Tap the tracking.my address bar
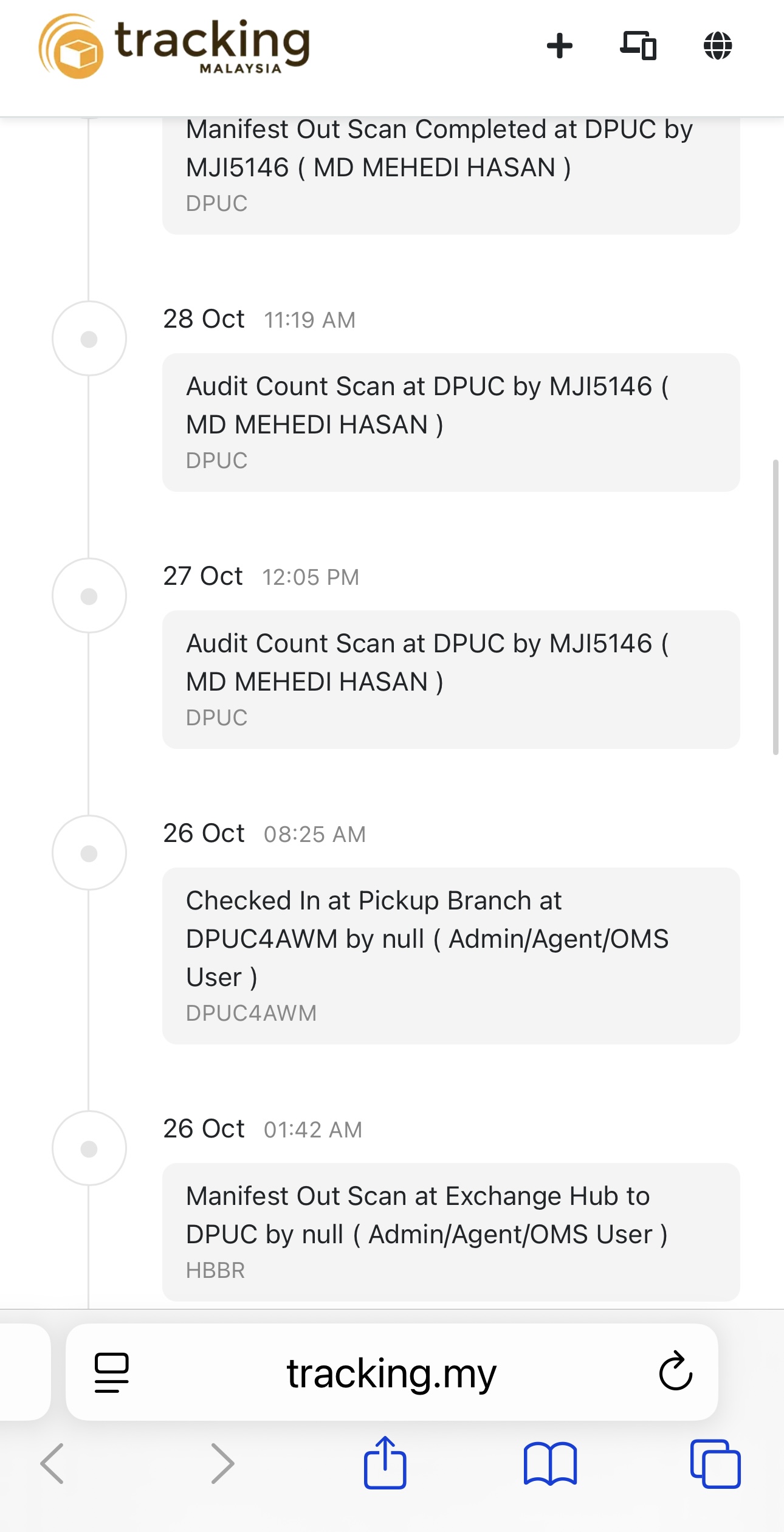The height and width of the screenshot is (1532, 784). [x=391, y=1373]
